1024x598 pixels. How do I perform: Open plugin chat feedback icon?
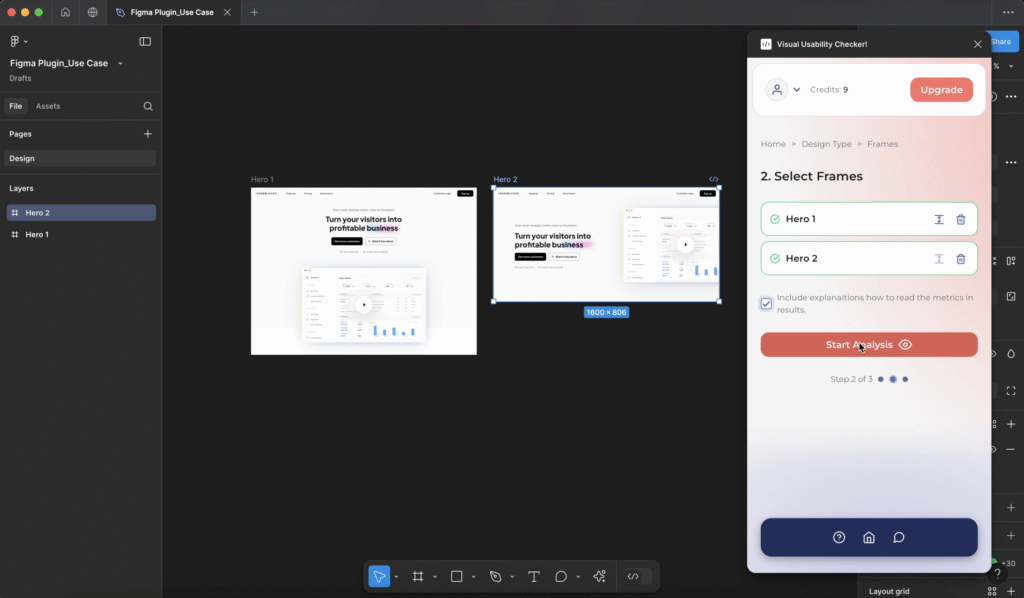(x=899, y=537)
